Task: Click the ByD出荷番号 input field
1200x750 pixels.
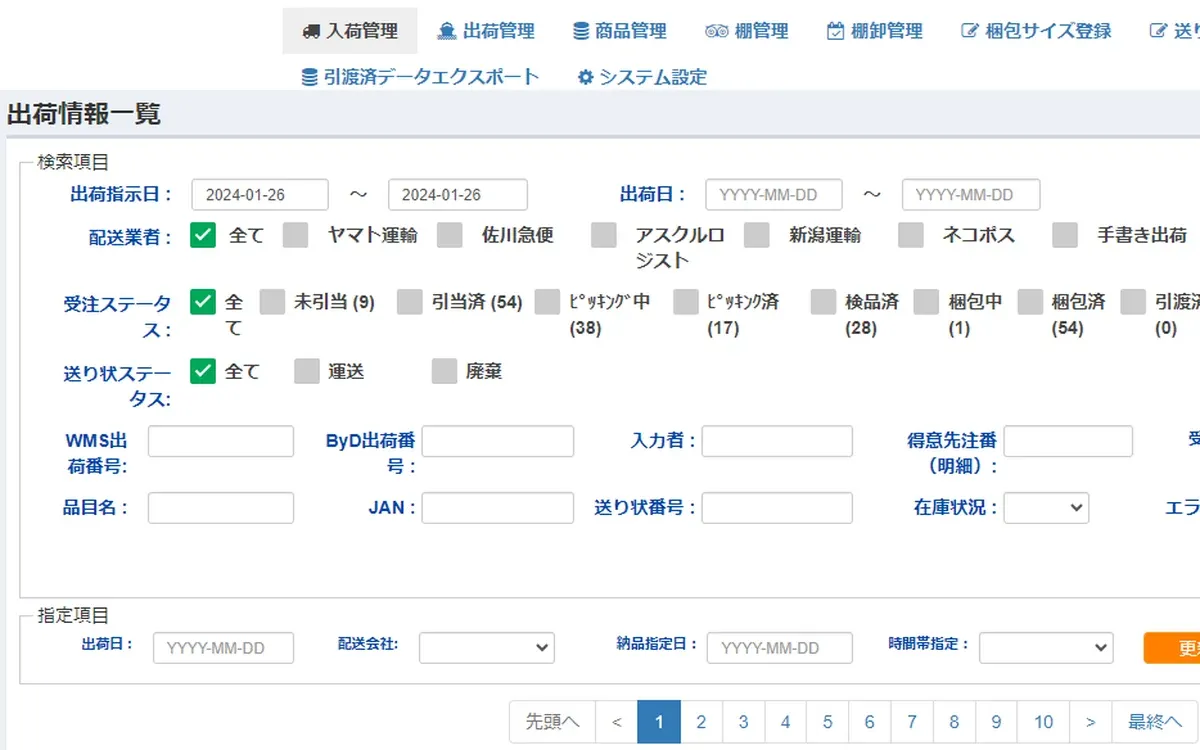Action: [498, 441]
